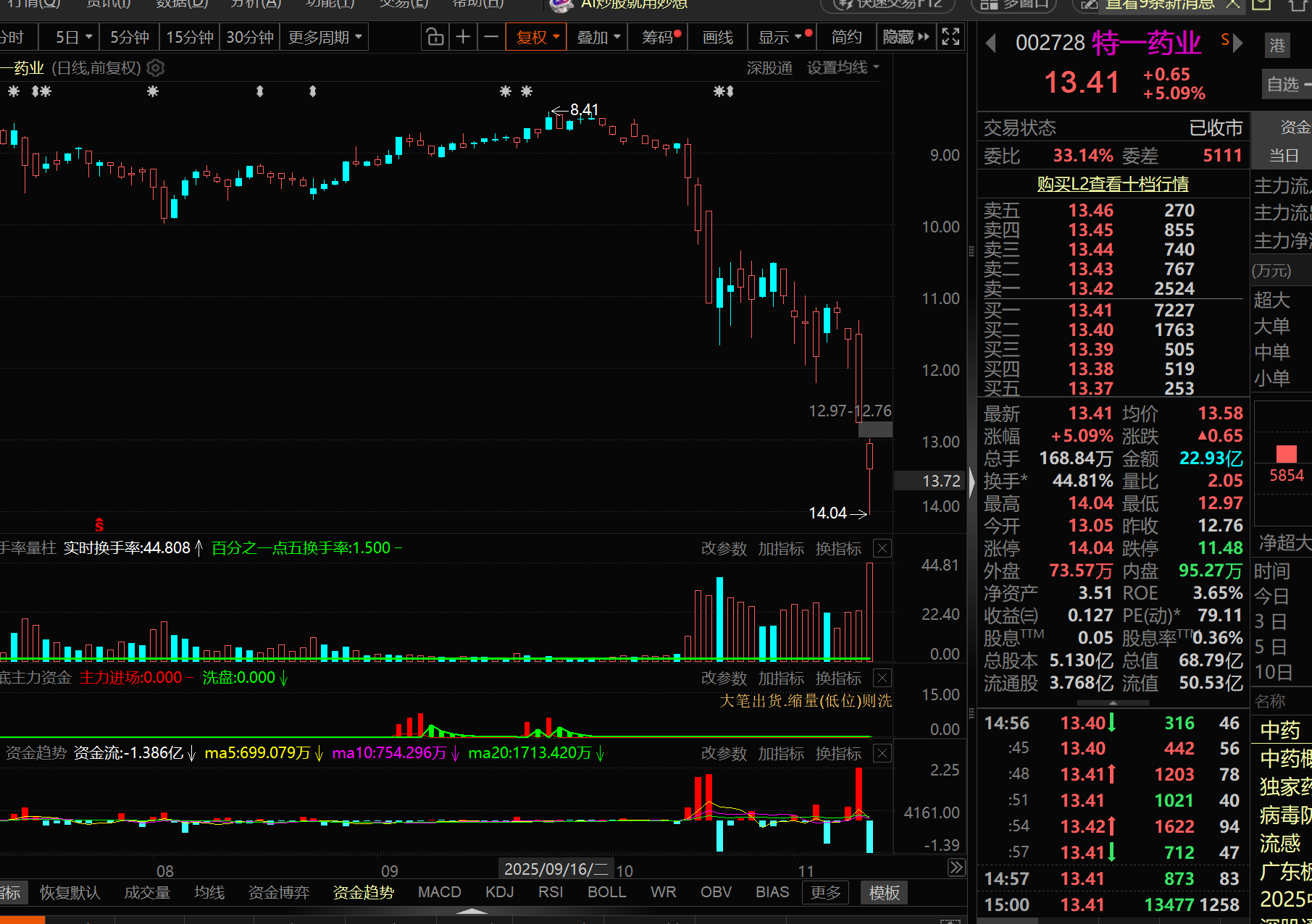The height and width of the screenshot is (924, 1312).
Task: Click the red S badge next to stock name
Action: [1224, 40]
